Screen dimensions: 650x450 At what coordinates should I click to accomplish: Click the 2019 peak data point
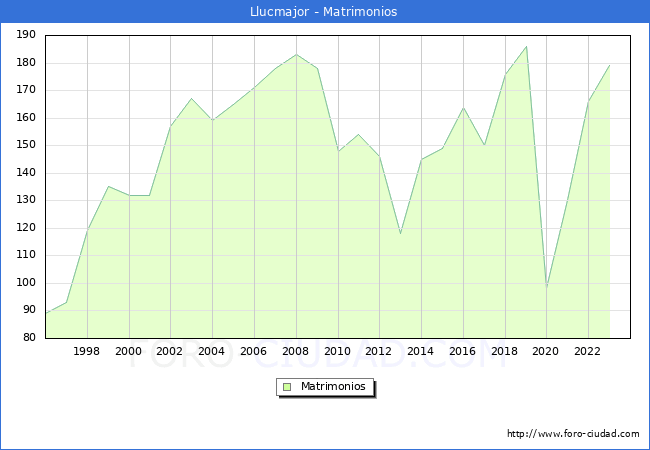[x=526, y=46]
